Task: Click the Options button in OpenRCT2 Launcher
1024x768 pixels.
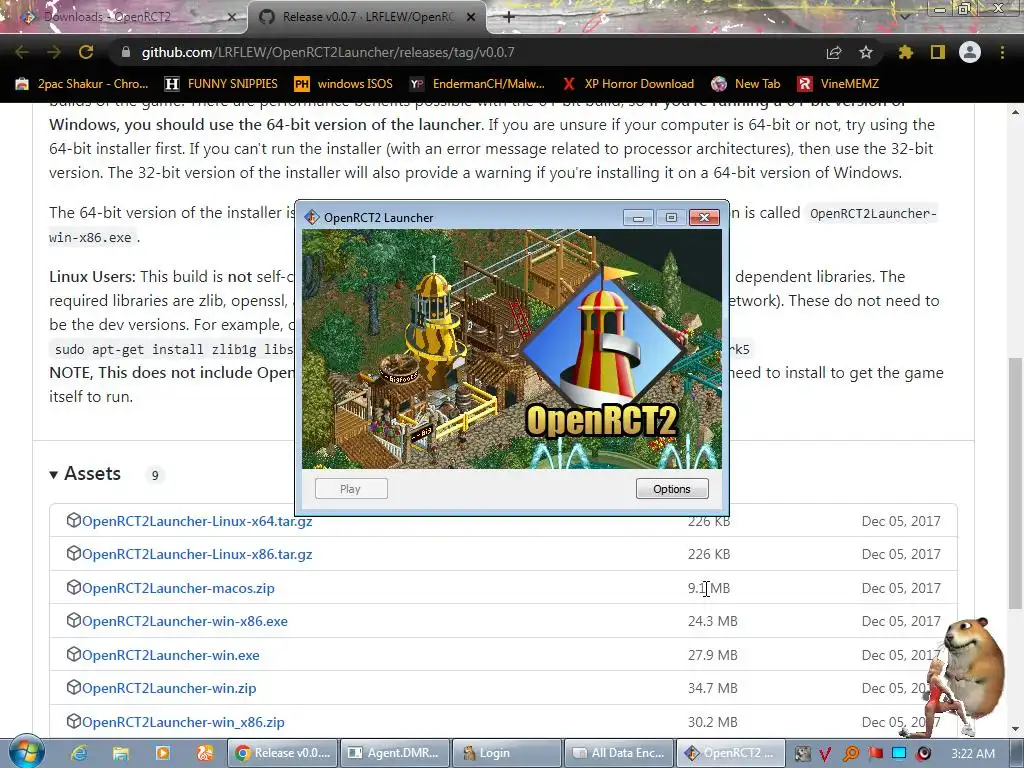Action: [x=672, y=488]
